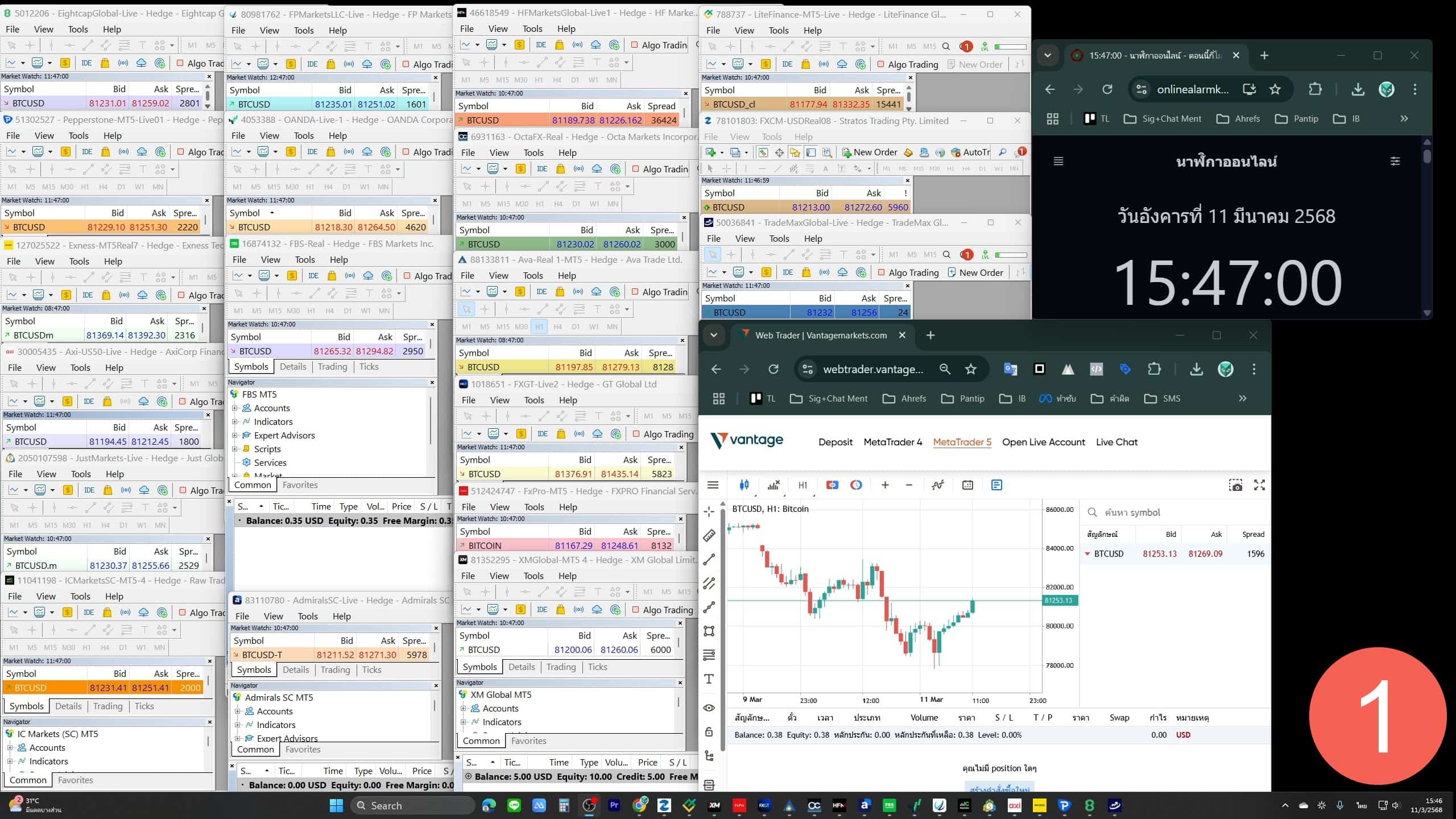Open indicators icon in Vantage webtrader toolbar
The width and height of the screenshot is (1456, 819).
tap(773, 485)
